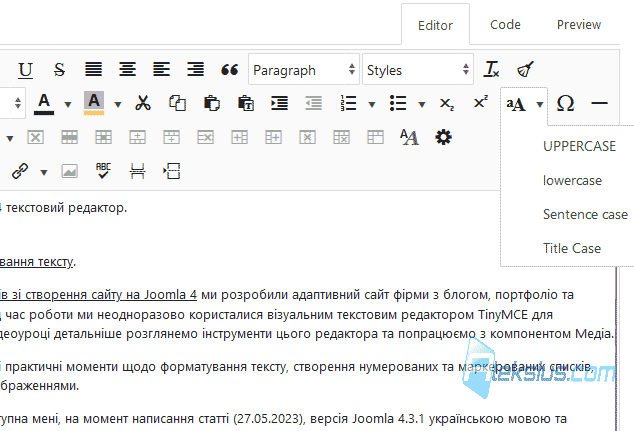634x431 pixels.
Task: Click the Blockquote icon
Action: click(x=230, y=70)
